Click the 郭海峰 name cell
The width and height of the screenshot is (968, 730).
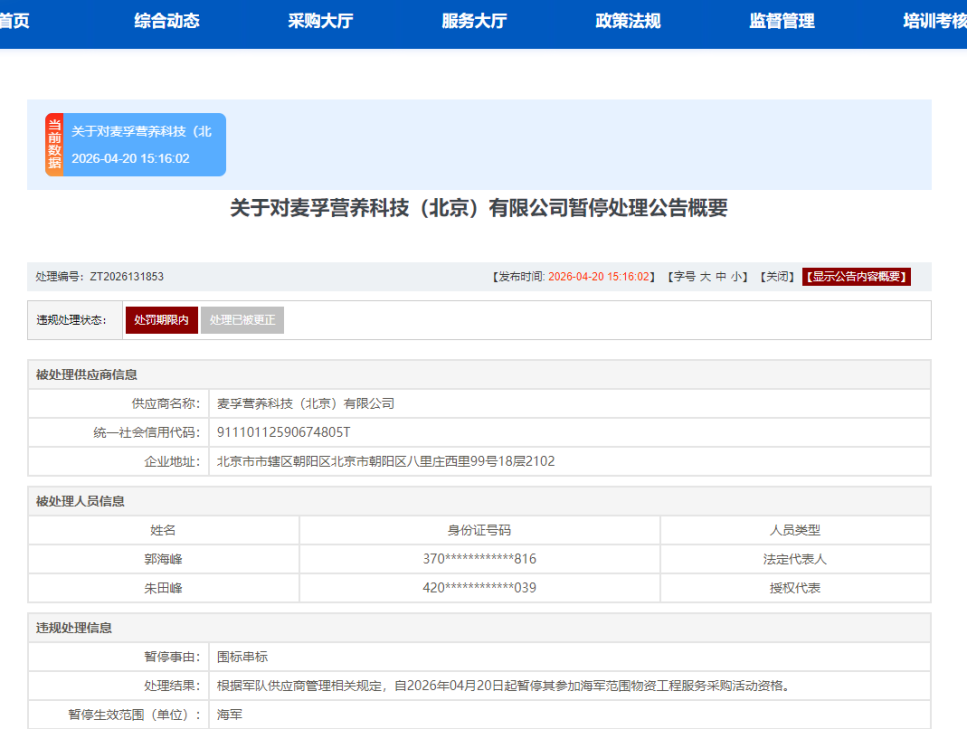click(163, 559)
